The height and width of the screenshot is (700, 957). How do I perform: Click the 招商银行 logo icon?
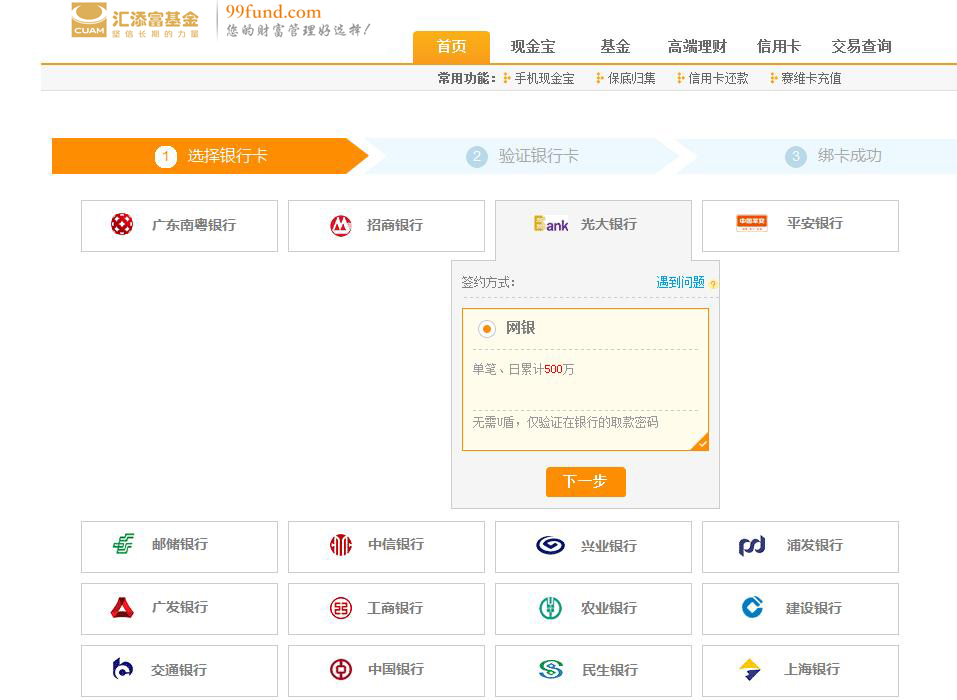[341, 226]
